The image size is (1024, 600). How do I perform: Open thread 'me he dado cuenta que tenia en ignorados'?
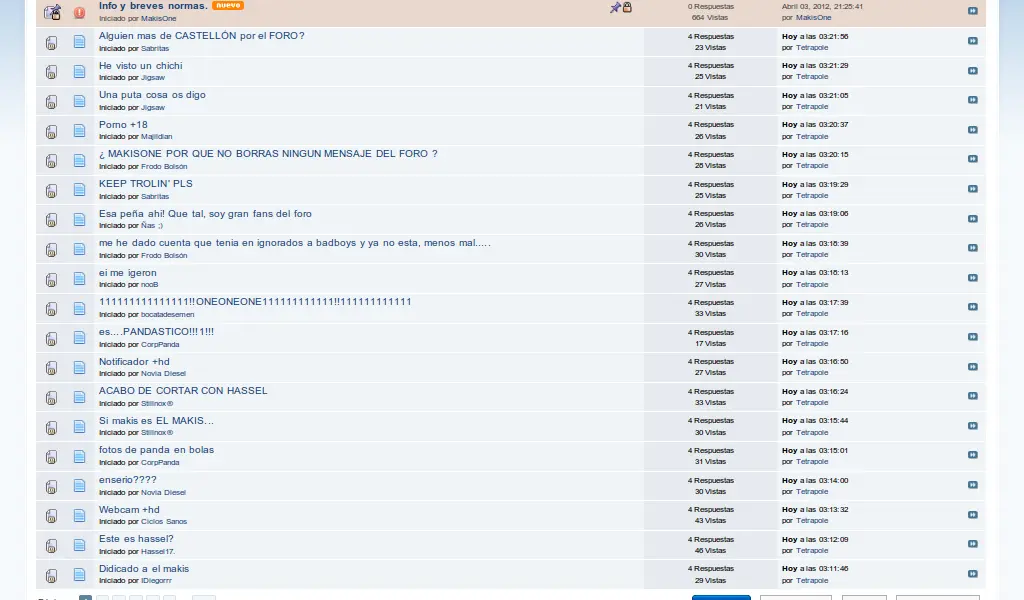pyautogui.click(x=295, y=243)
